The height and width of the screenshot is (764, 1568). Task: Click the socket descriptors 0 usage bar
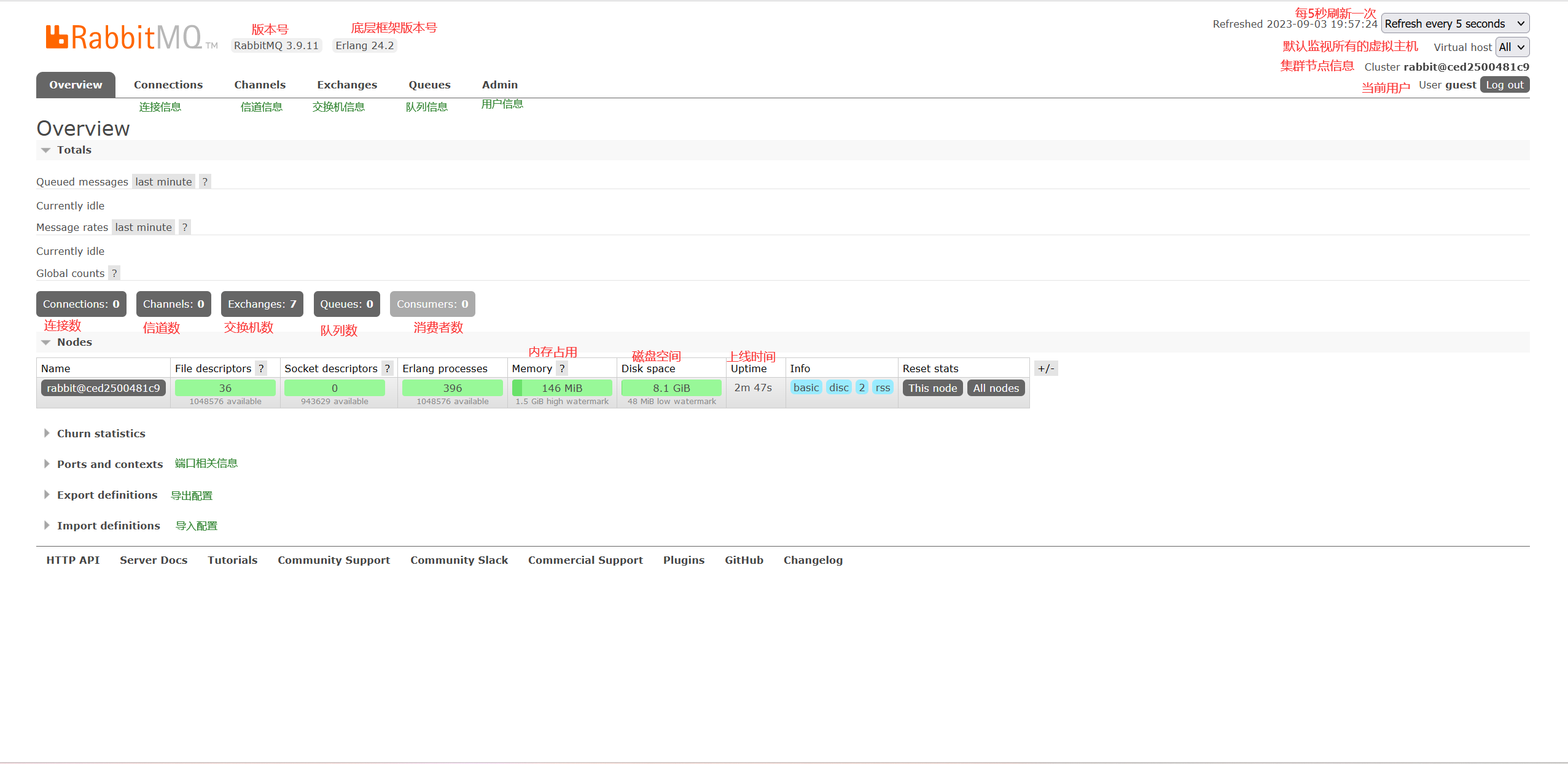coord(335,388)
